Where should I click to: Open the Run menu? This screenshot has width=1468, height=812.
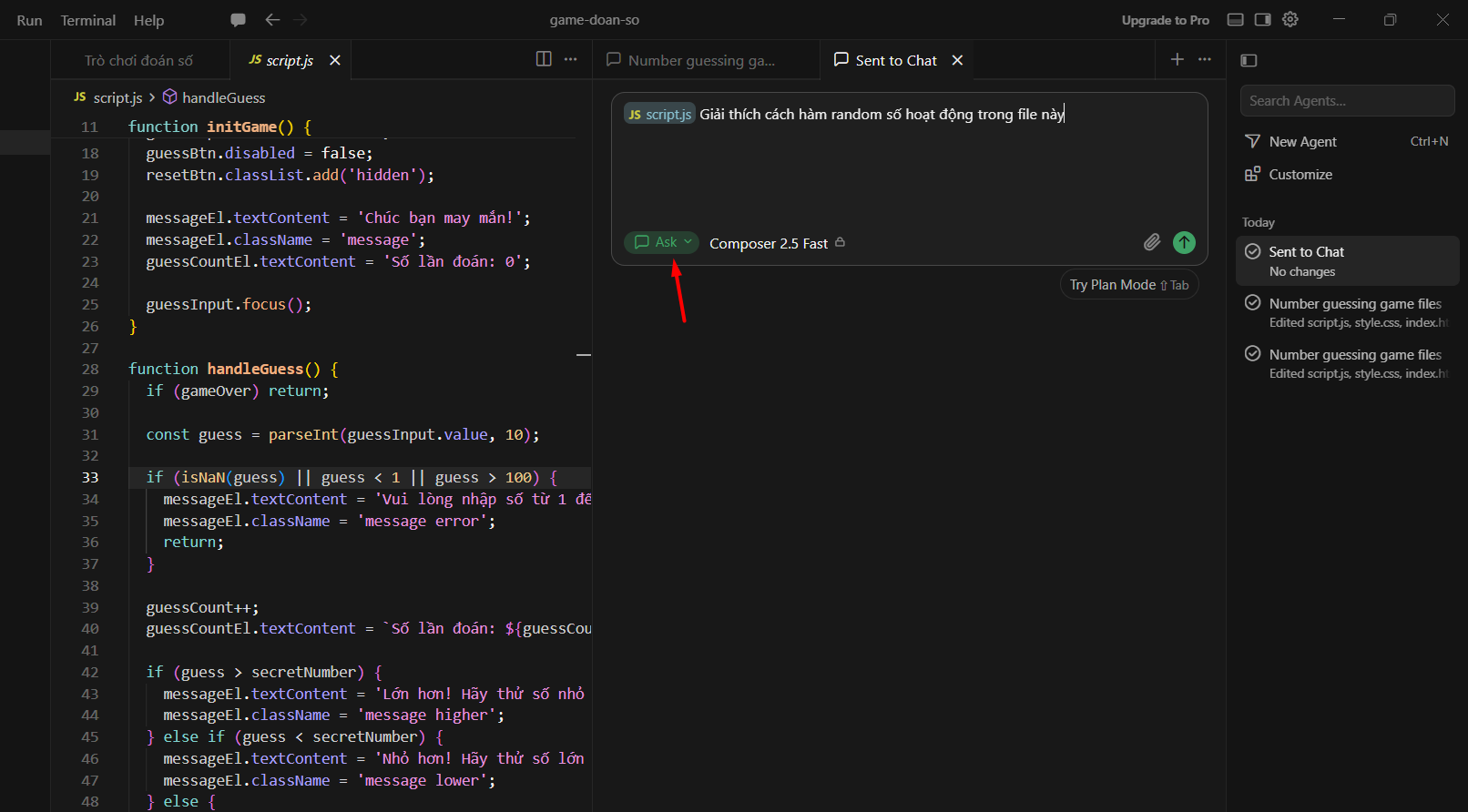tap(29, 20)
